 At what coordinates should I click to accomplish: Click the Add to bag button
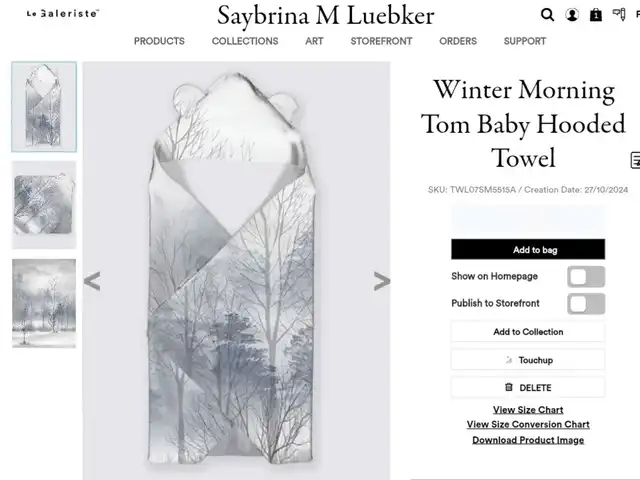click(x=528, y=249)
